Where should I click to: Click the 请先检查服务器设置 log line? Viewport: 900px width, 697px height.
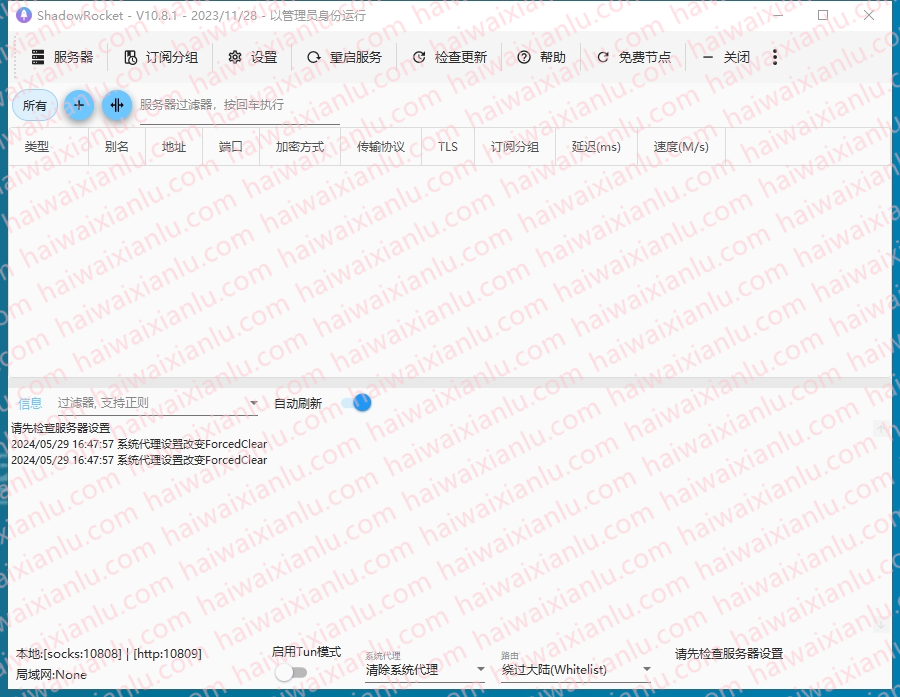pyautogui.click(x=61, y=428)
